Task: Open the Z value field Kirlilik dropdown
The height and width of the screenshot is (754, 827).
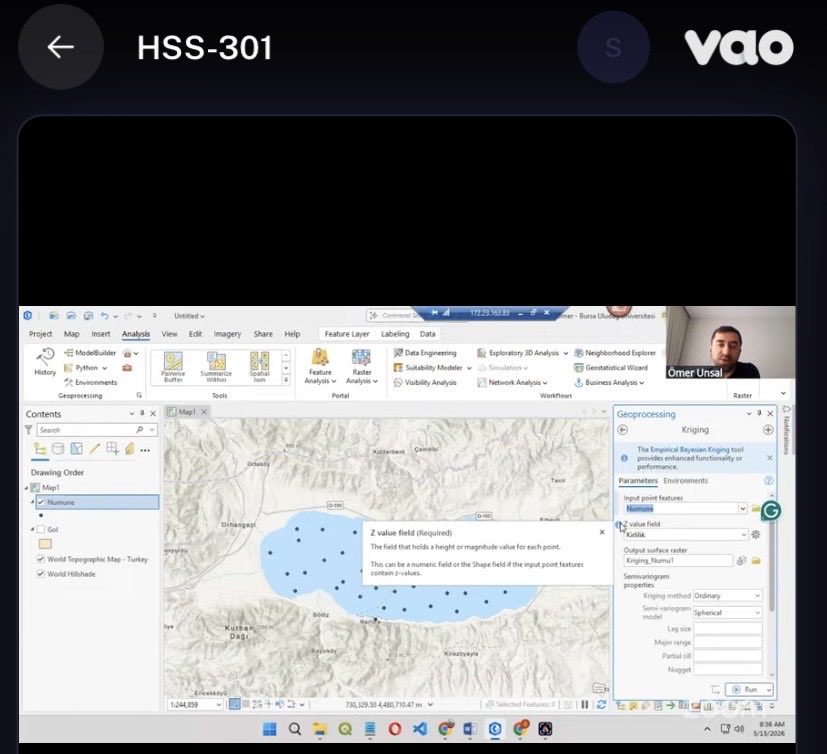Action: coord(686,535)
